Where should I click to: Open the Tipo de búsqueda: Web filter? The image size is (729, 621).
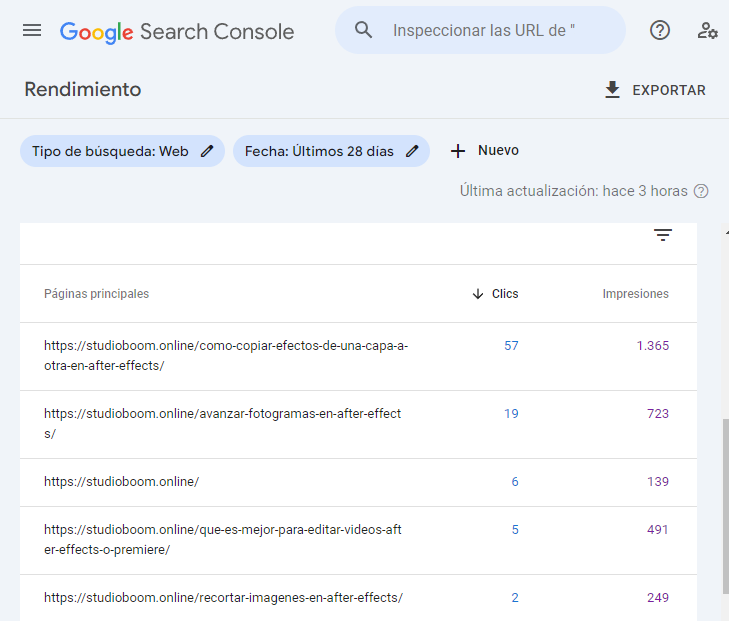coord(110,151)
